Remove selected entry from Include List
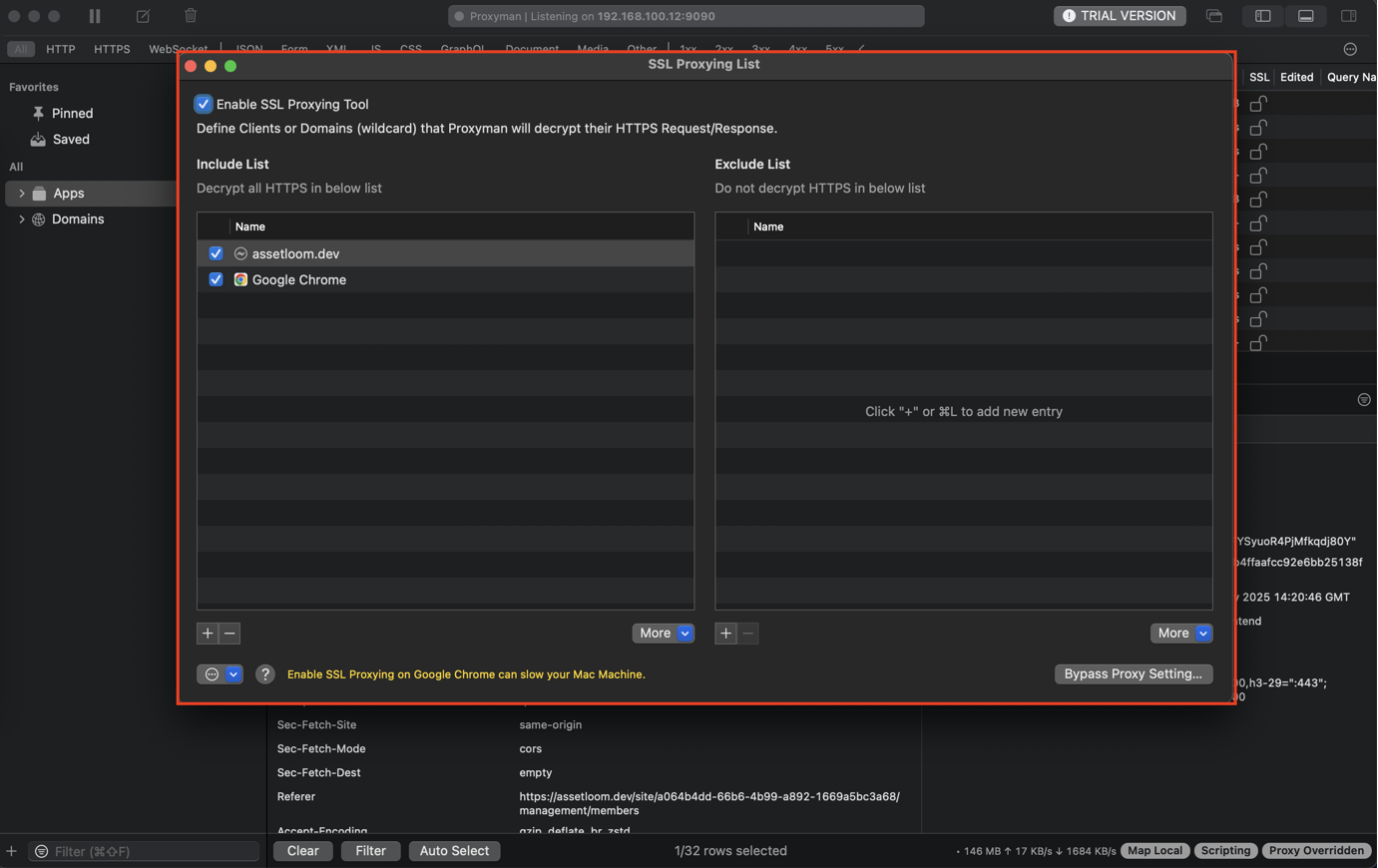The width and height of the screenshot is (1378, 868). (230, 634)
